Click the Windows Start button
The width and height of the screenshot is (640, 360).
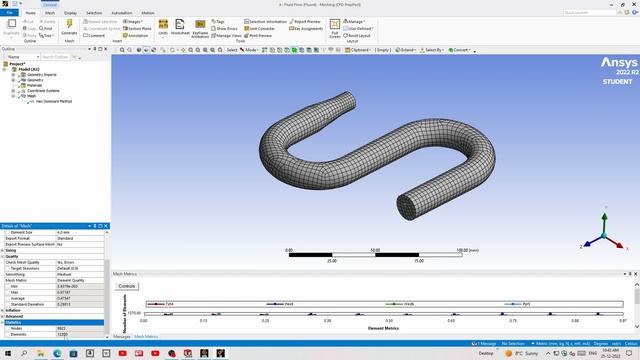click(x=7, y=353)
